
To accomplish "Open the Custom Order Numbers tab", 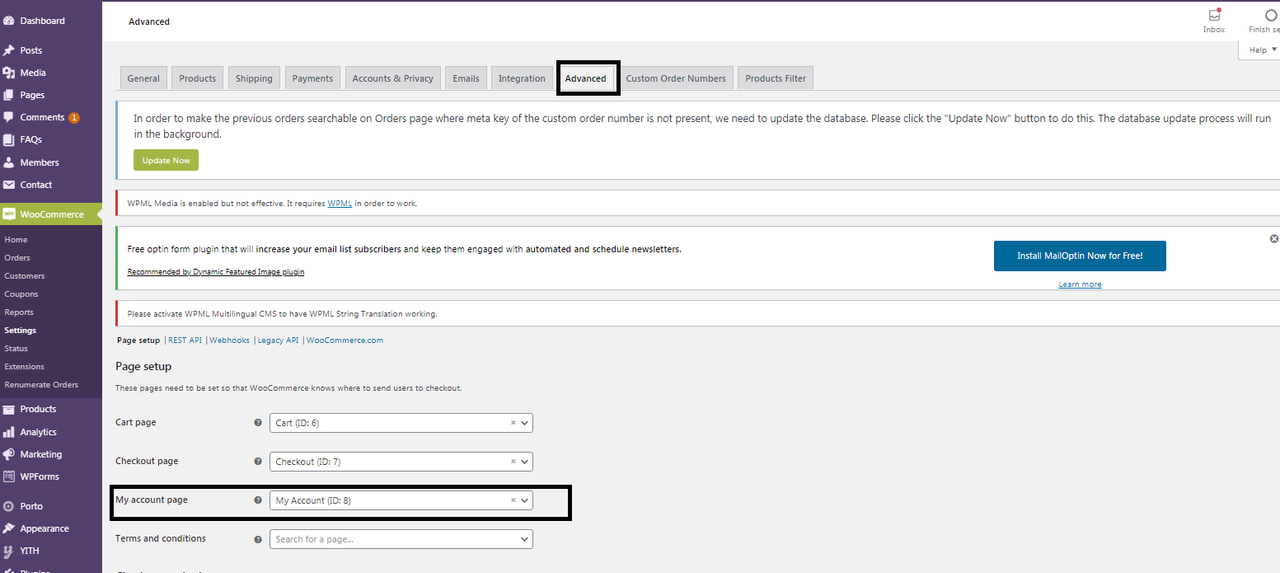I will click(676, 78).
